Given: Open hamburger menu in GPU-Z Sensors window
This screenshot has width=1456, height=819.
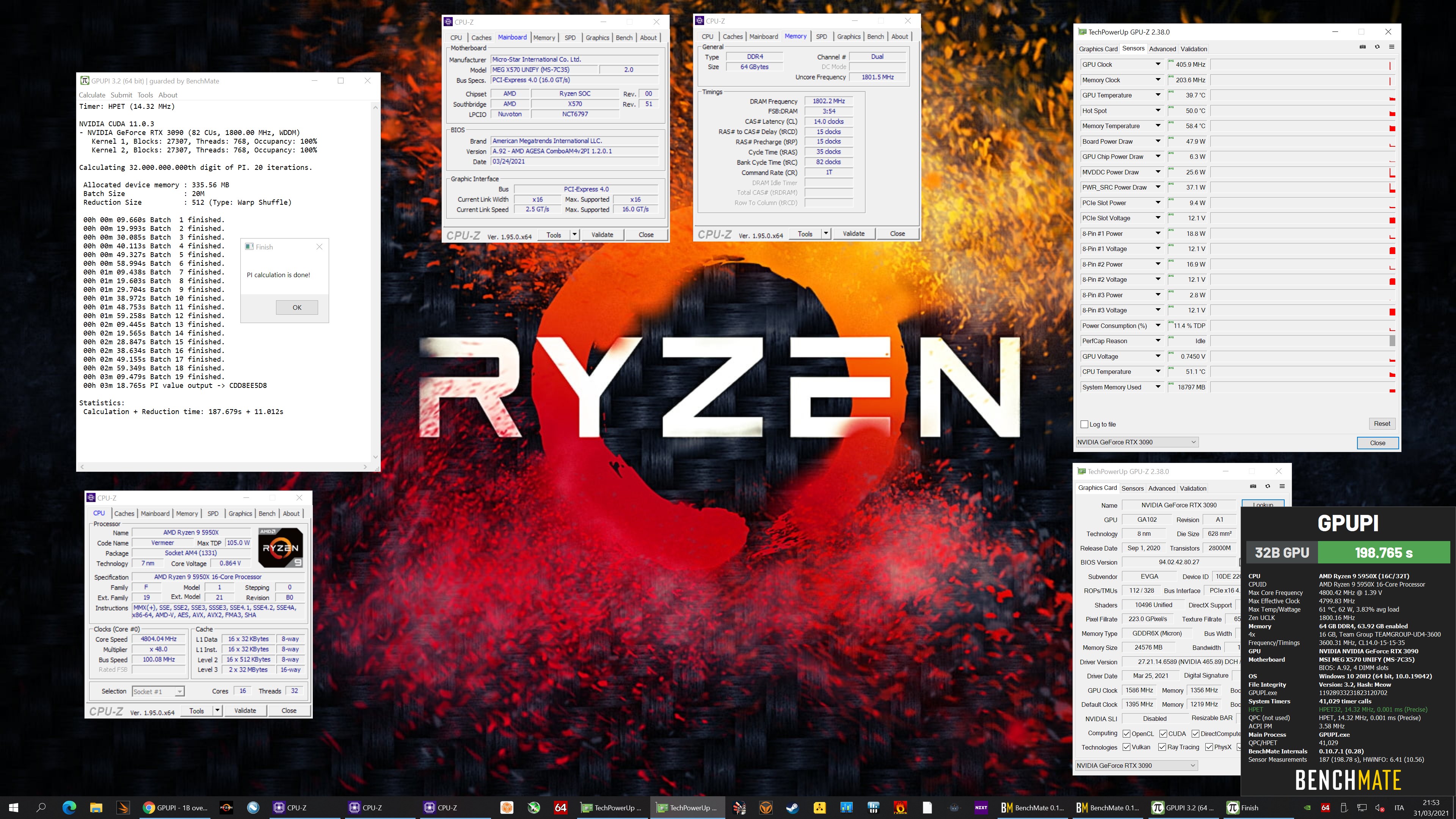Looking at the screenshot, I should point(1392,47).
